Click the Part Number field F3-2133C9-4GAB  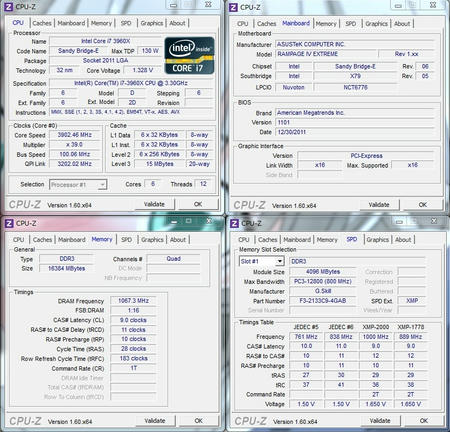point(323,301)
